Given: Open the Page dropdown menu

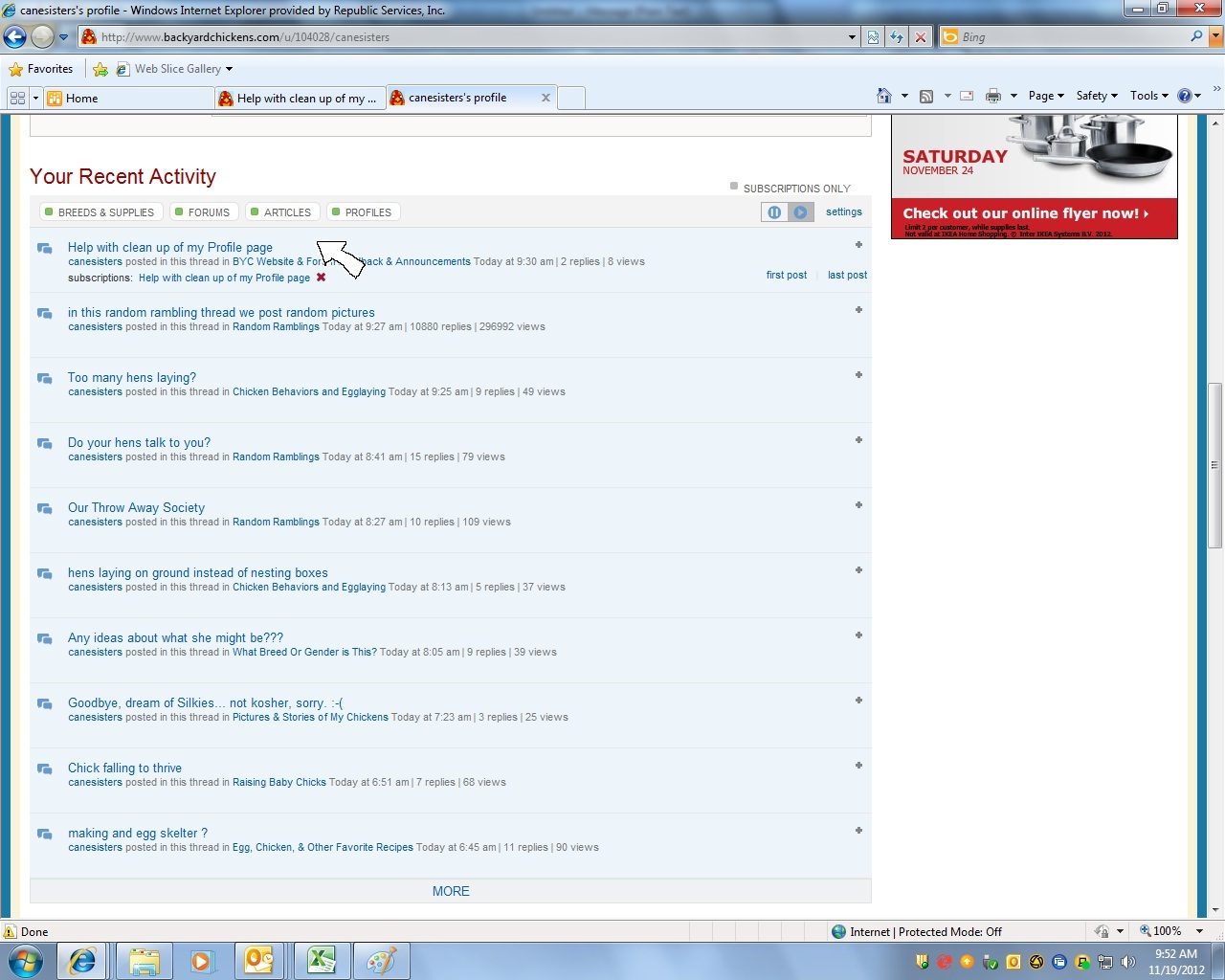Looking at the screenshot, I should click(1045, 96).
